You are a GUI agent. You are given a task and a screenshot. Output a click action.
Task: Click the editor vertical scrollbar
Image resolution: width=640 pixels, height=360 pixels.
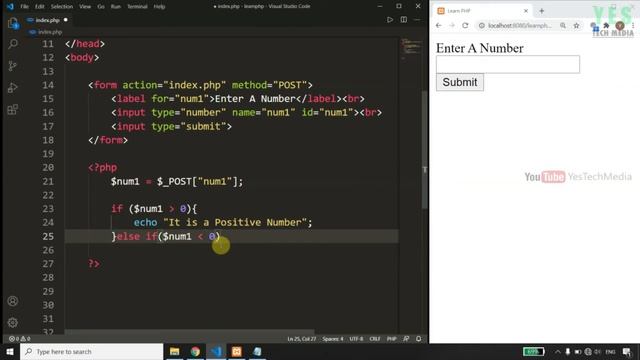(x=424, y=149)
